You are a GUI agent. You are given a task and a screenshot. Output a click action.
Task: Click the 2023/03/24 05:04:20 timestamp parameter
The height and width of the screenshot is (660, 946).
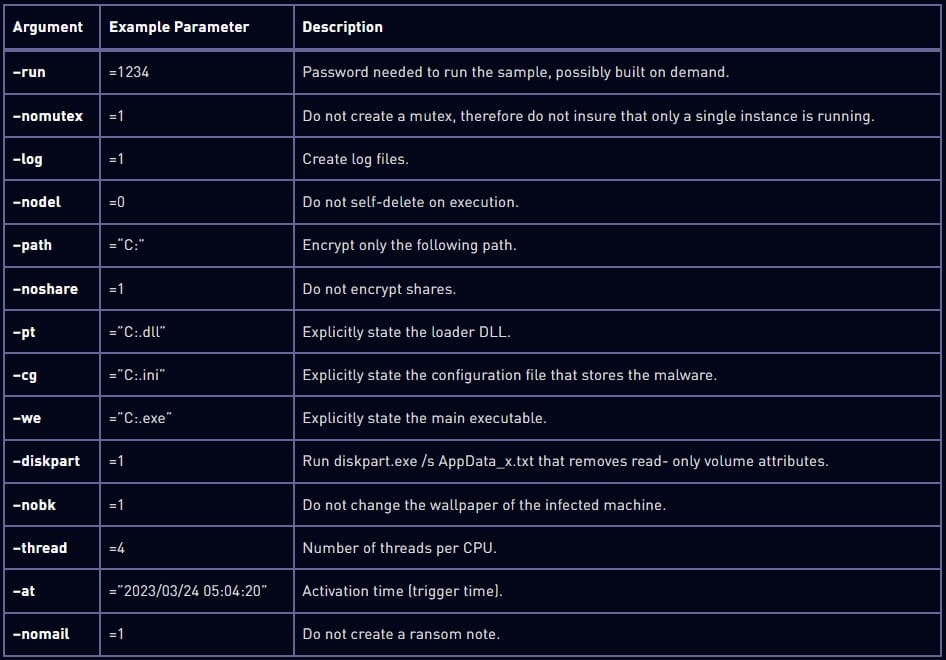point(188,591)
